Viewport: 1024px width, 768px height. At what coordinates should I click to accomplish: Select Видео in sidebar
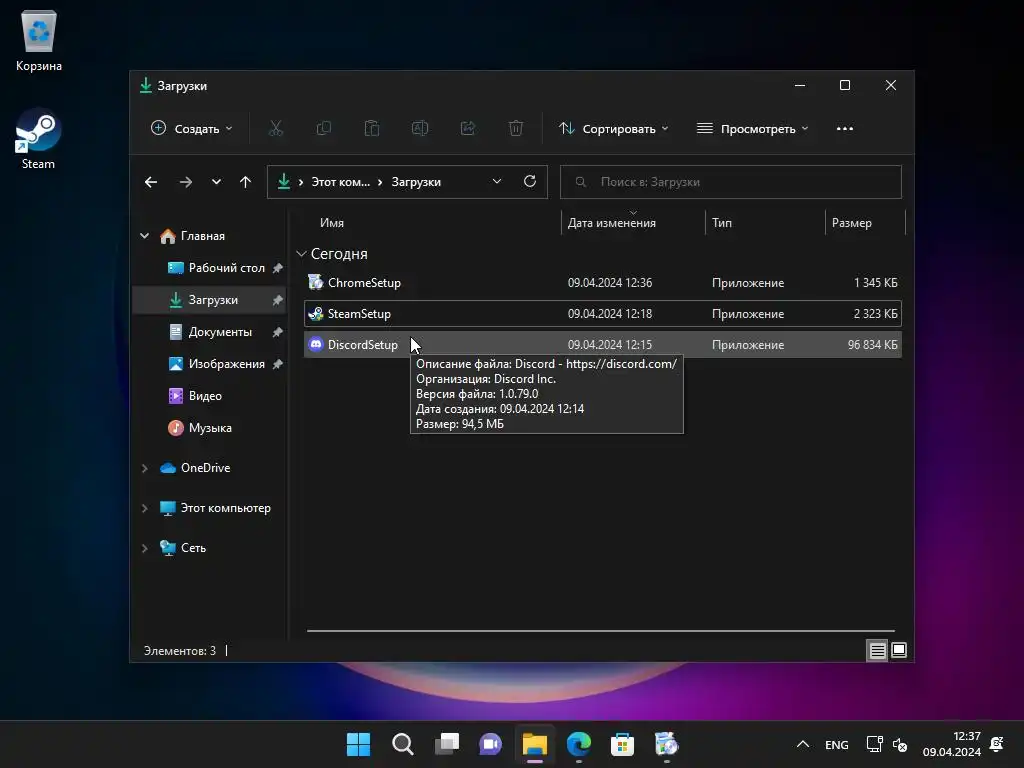(209, 396)
